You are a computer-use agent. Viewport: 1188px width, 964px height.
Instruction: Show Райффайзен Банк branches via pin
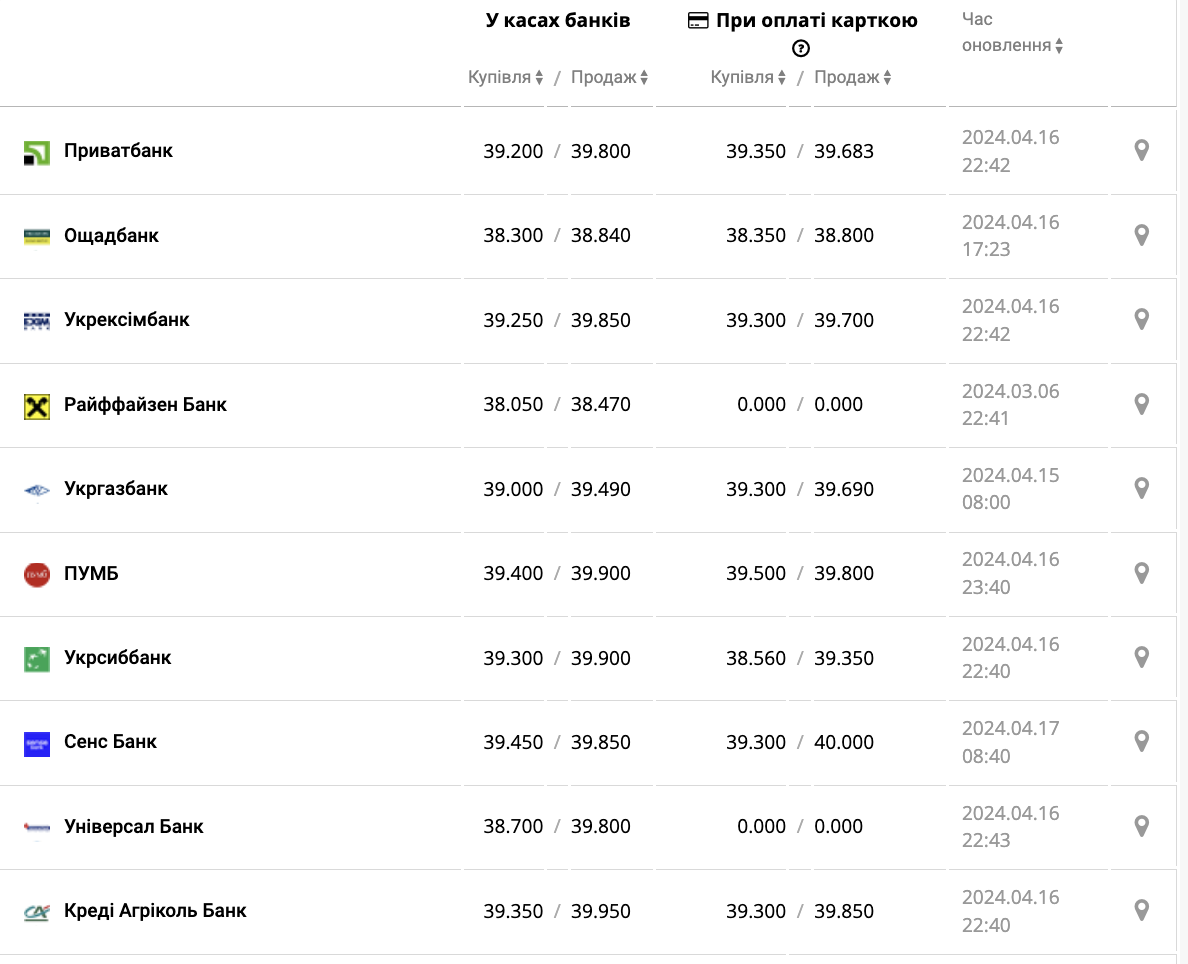click(1141, 404)
